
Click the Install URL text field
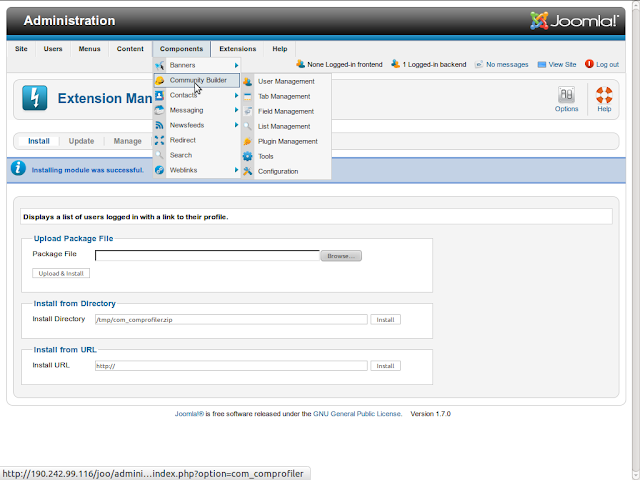pyautogui.click(x=231, y=366)
